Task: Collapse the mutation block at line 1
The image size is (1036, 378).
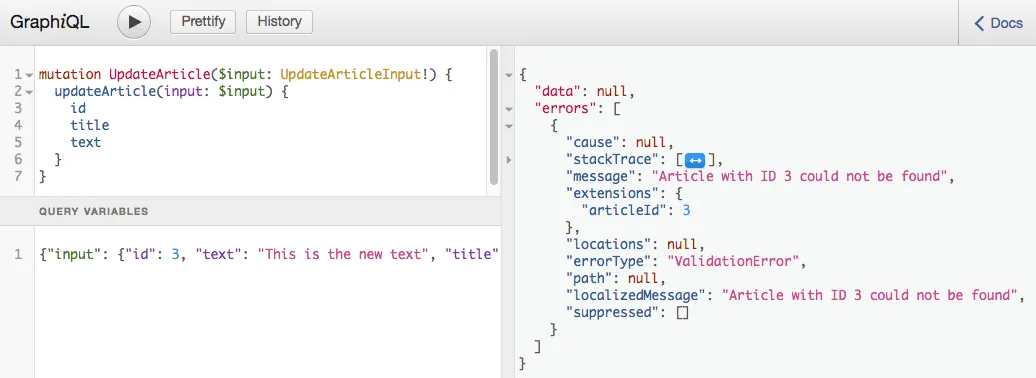Action: coord(29,75)
